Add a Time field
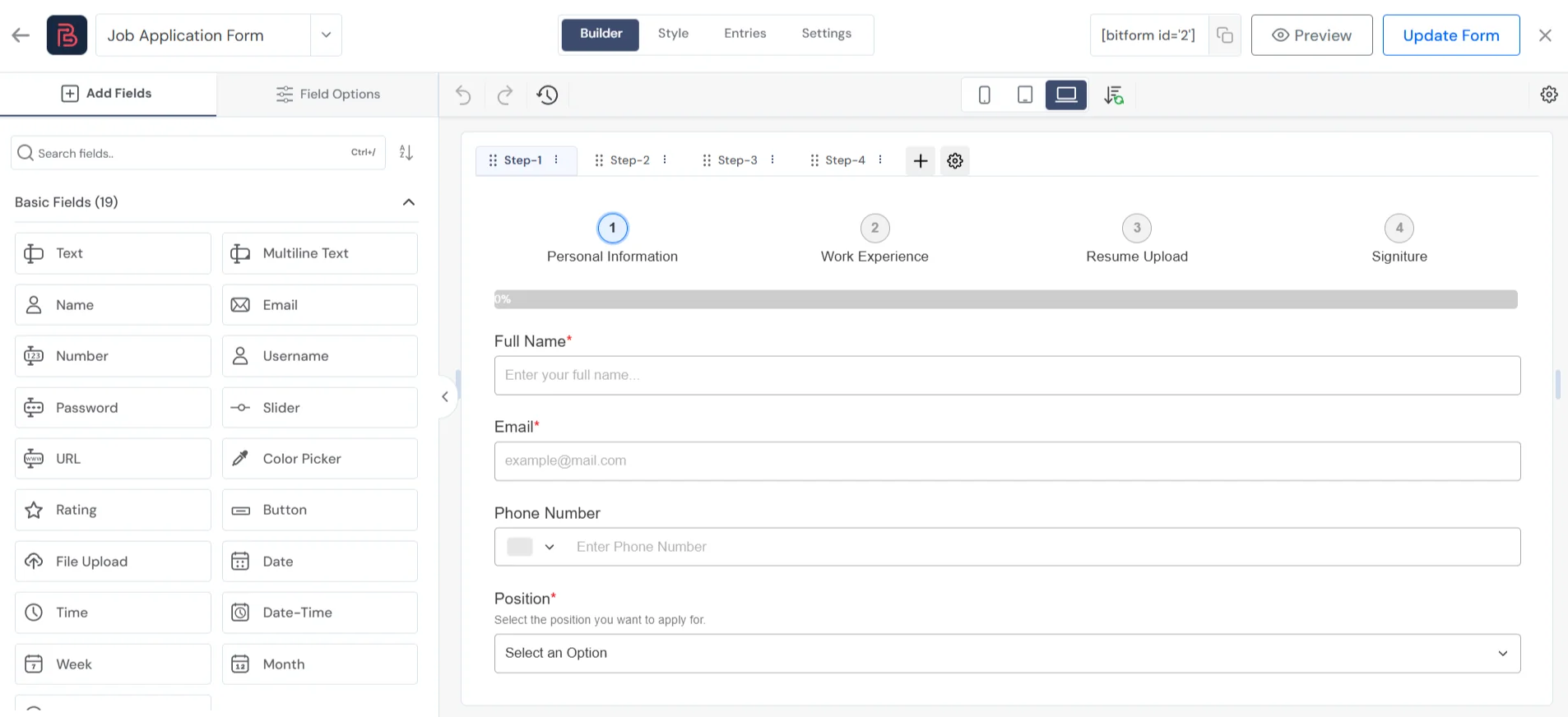The image size is (1568, 717). 113,613
